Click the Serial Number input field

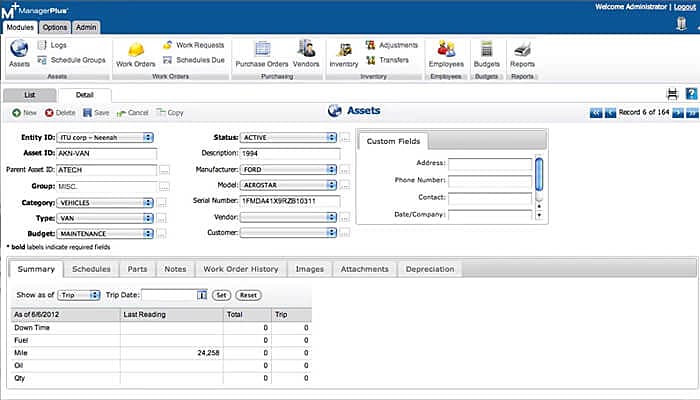(290, 201)
